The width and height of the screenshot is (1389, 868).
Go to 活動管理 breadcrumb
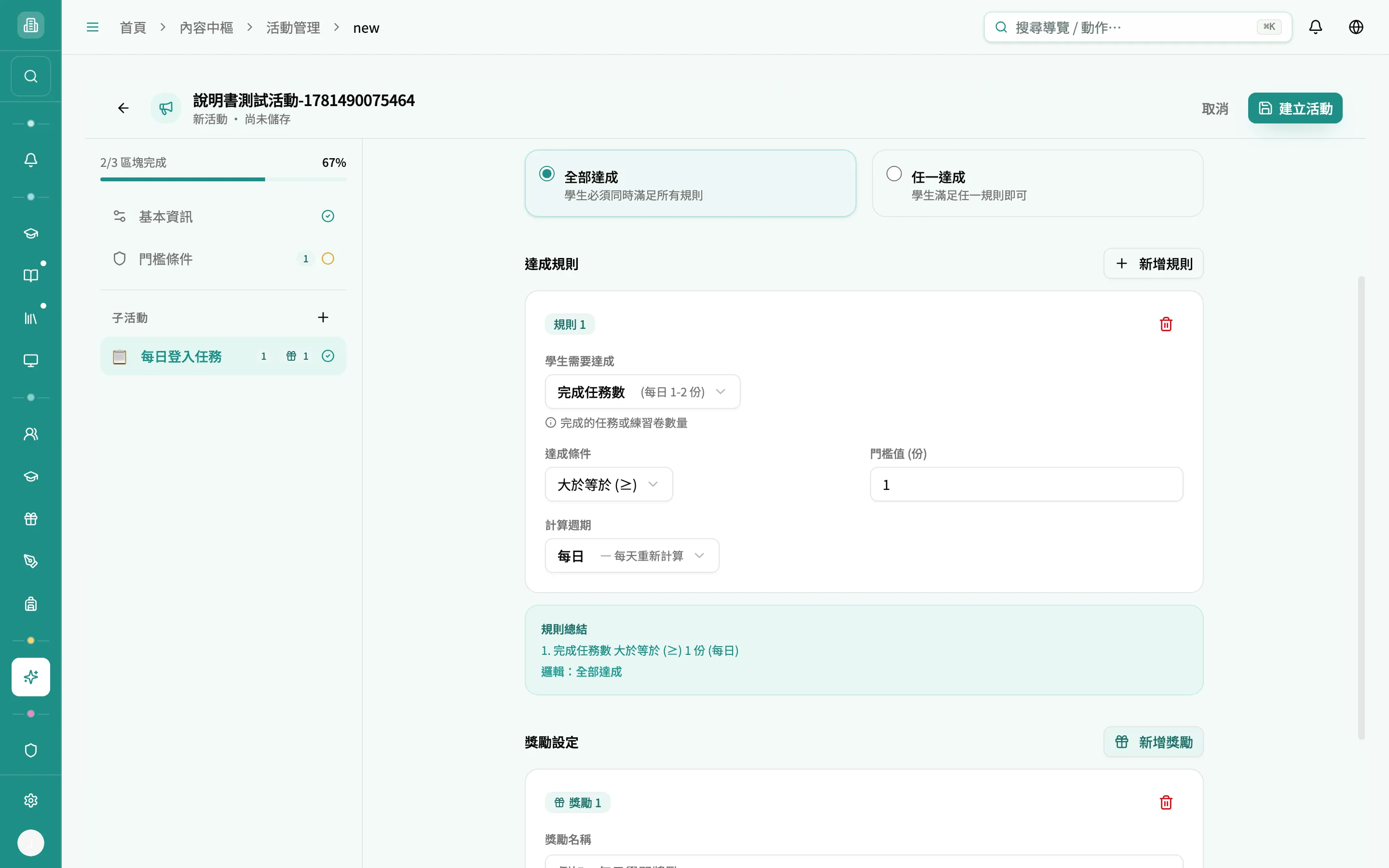293,27
